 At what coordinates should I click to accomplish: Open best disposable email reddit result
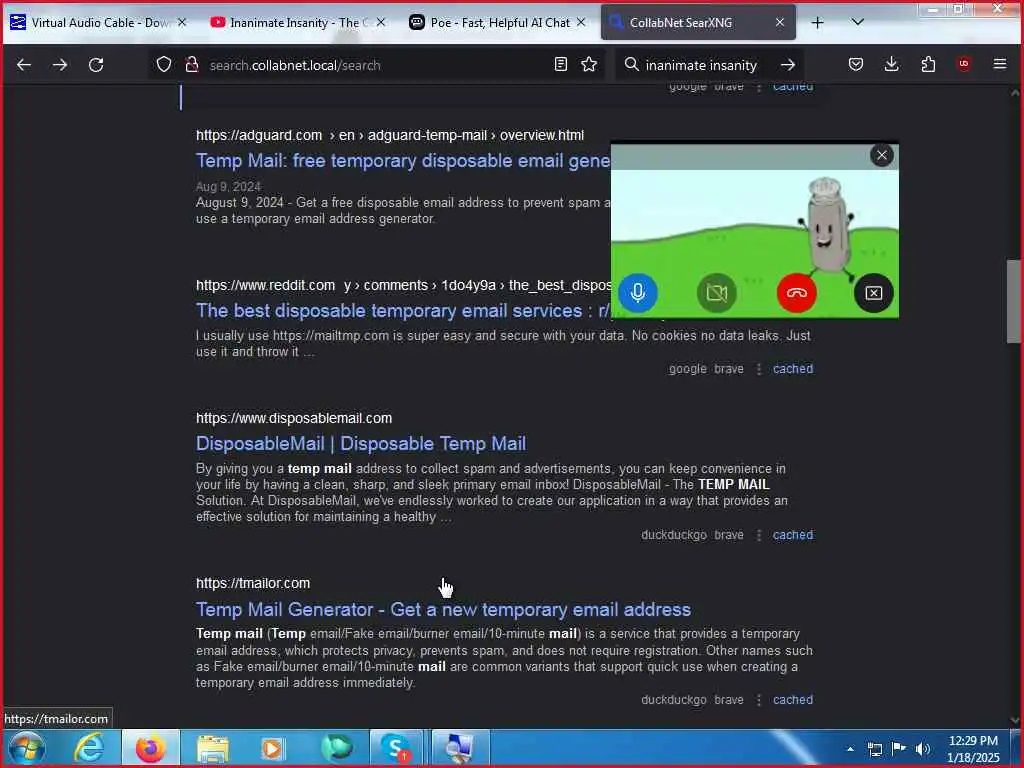tap(403, 310)
